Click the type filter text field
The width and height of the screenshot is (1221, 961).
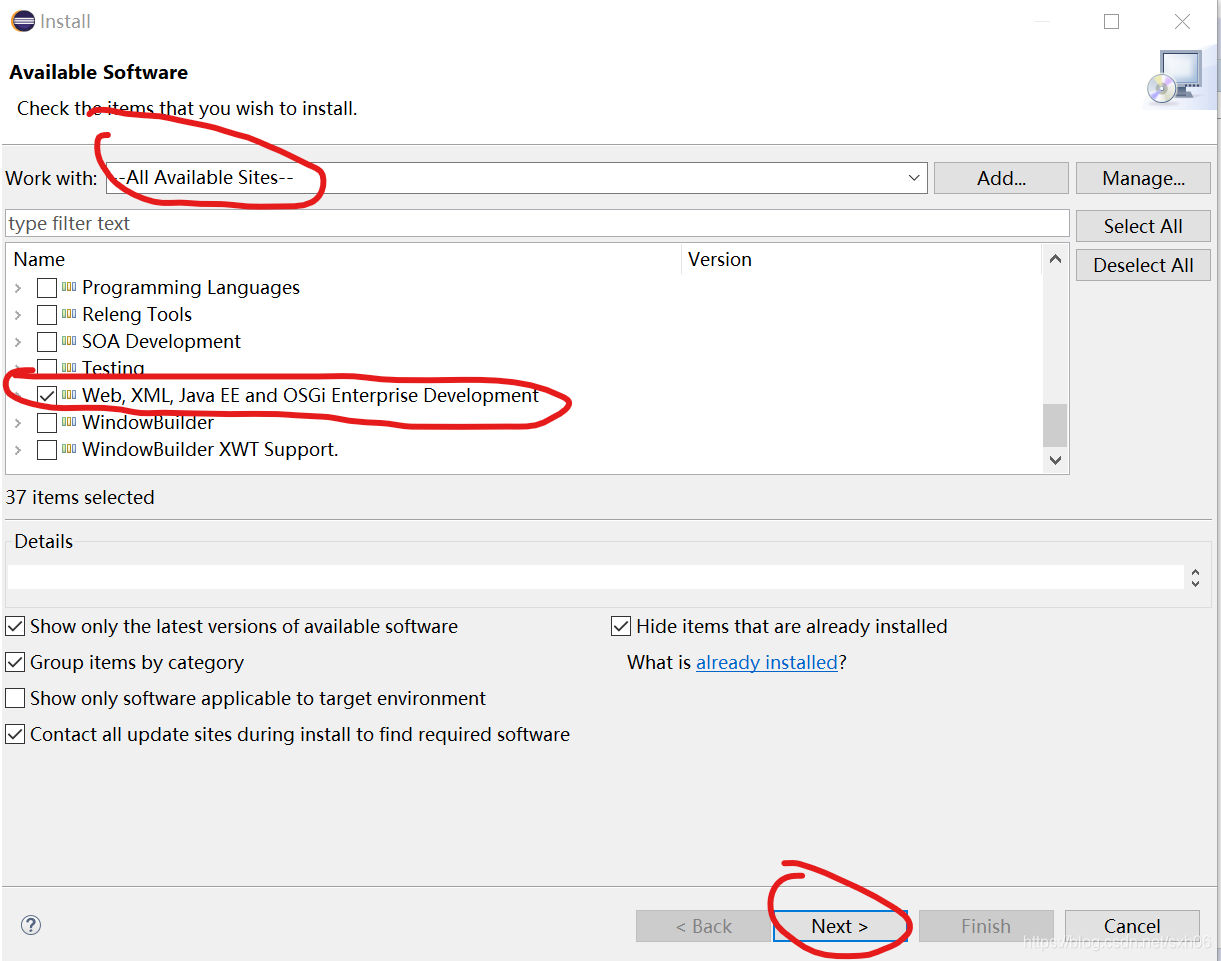point(537,223)
